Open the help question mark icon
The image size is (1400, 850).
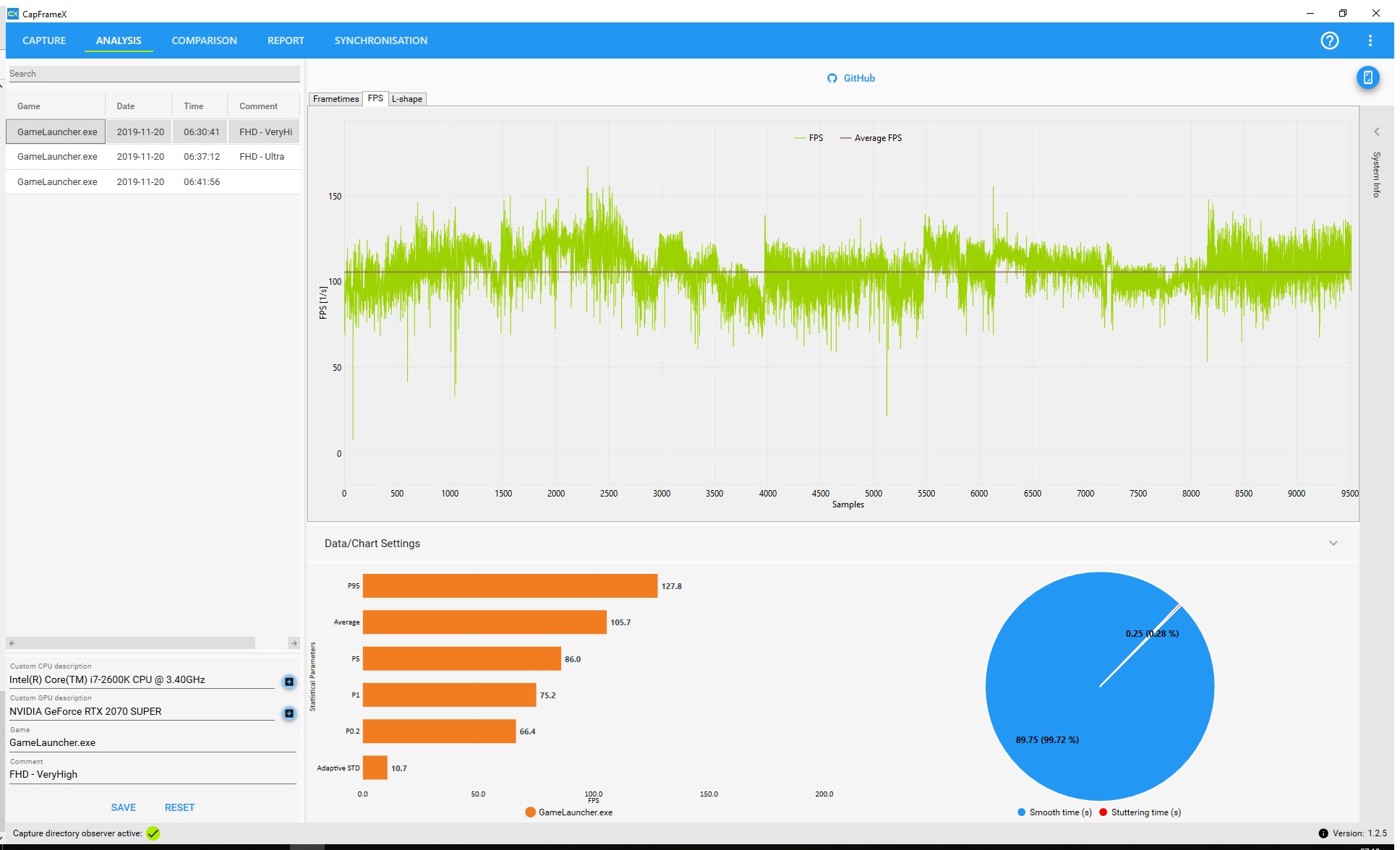point(1329,40)
